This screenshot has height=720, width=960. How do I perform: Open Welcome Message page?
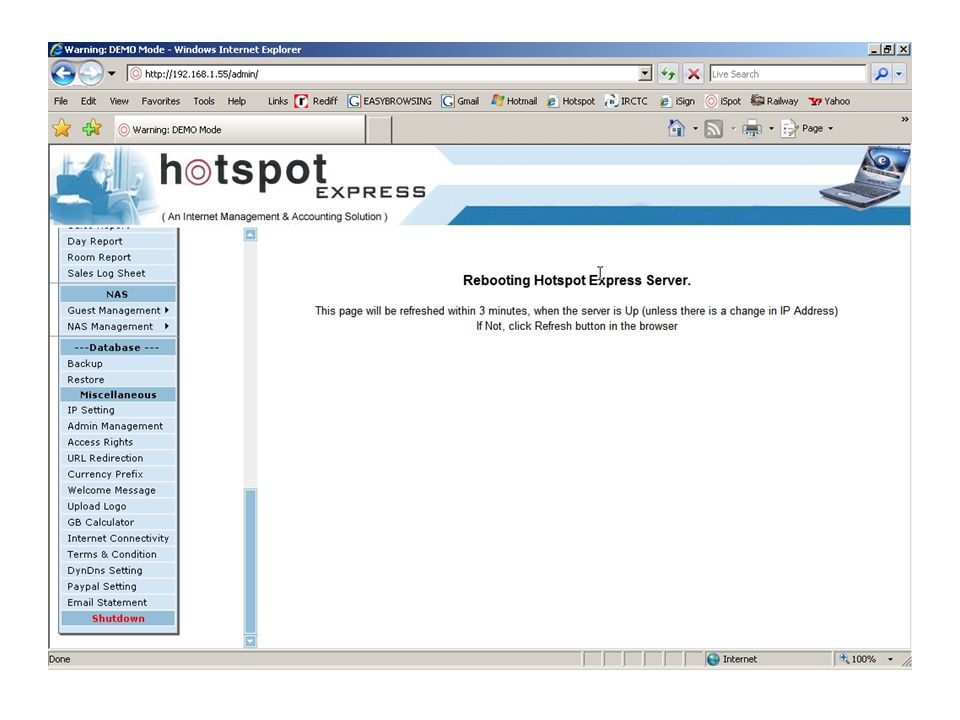click(118, 490)
